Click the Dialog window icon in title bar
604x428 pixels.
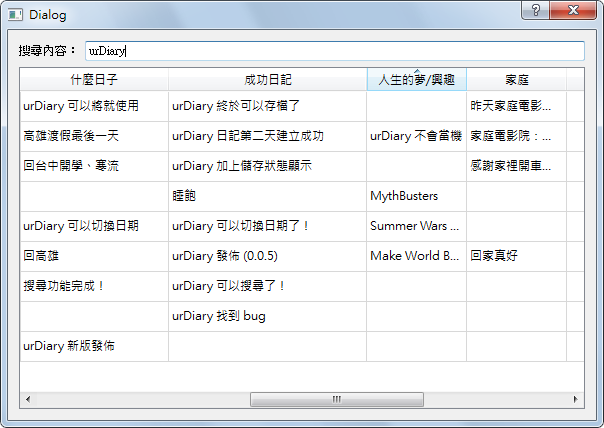click(15, 15)
